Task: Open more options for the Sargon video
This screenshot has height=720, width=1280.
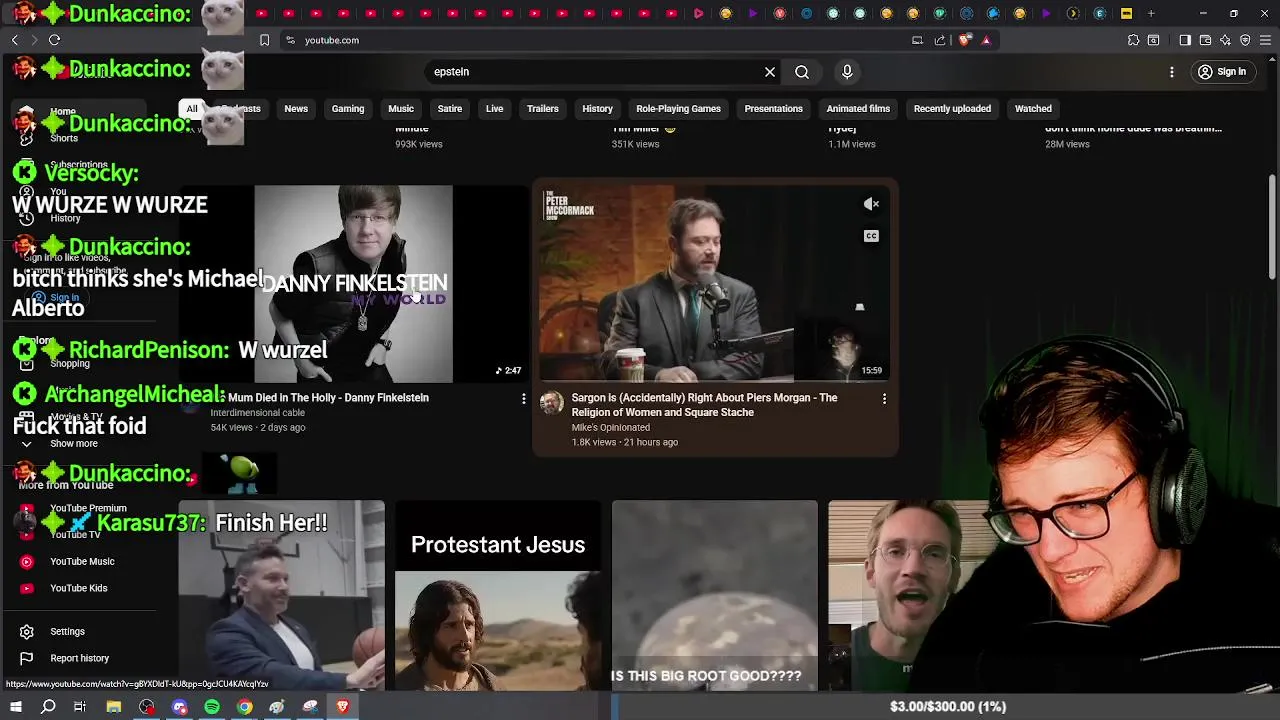Action: pos(884,399)
